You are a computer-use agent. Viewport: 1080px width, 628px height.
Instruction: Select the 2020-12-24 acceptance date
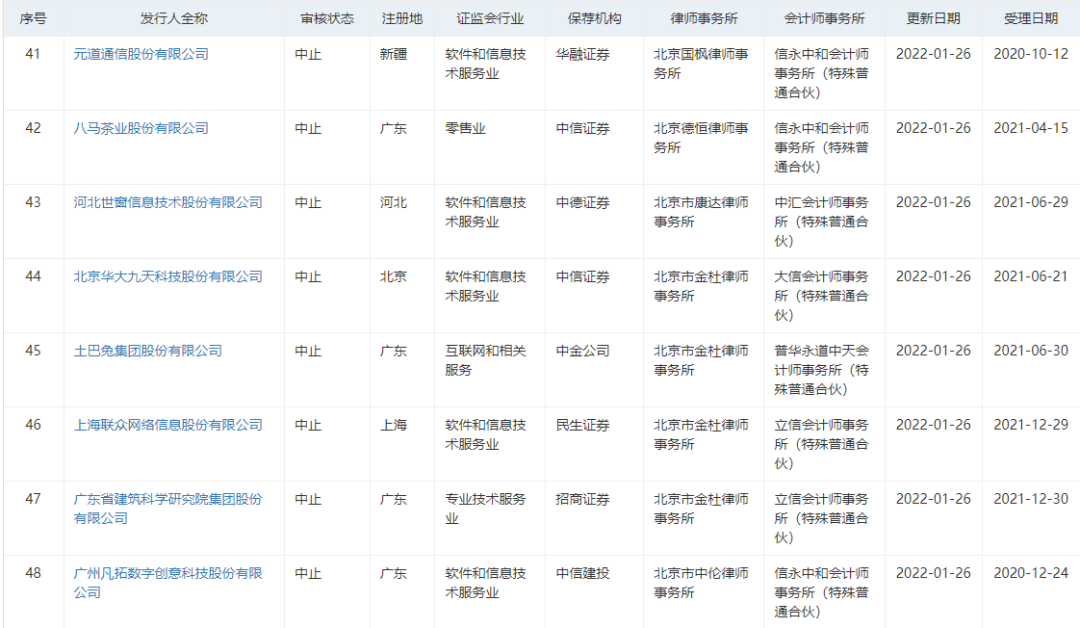[x=1031, y=573]
